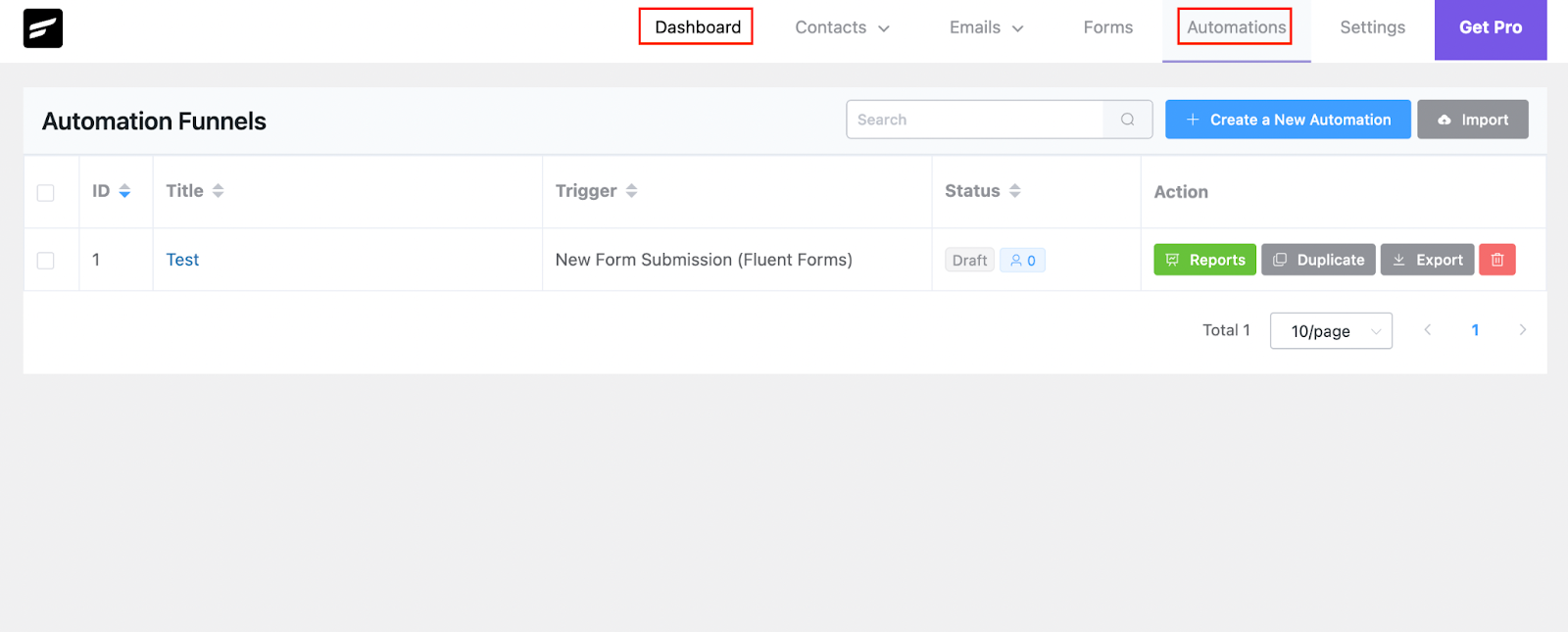Screen dimensions: 1568x632
Task: Click into the Search input field
Action: [975, 120]
